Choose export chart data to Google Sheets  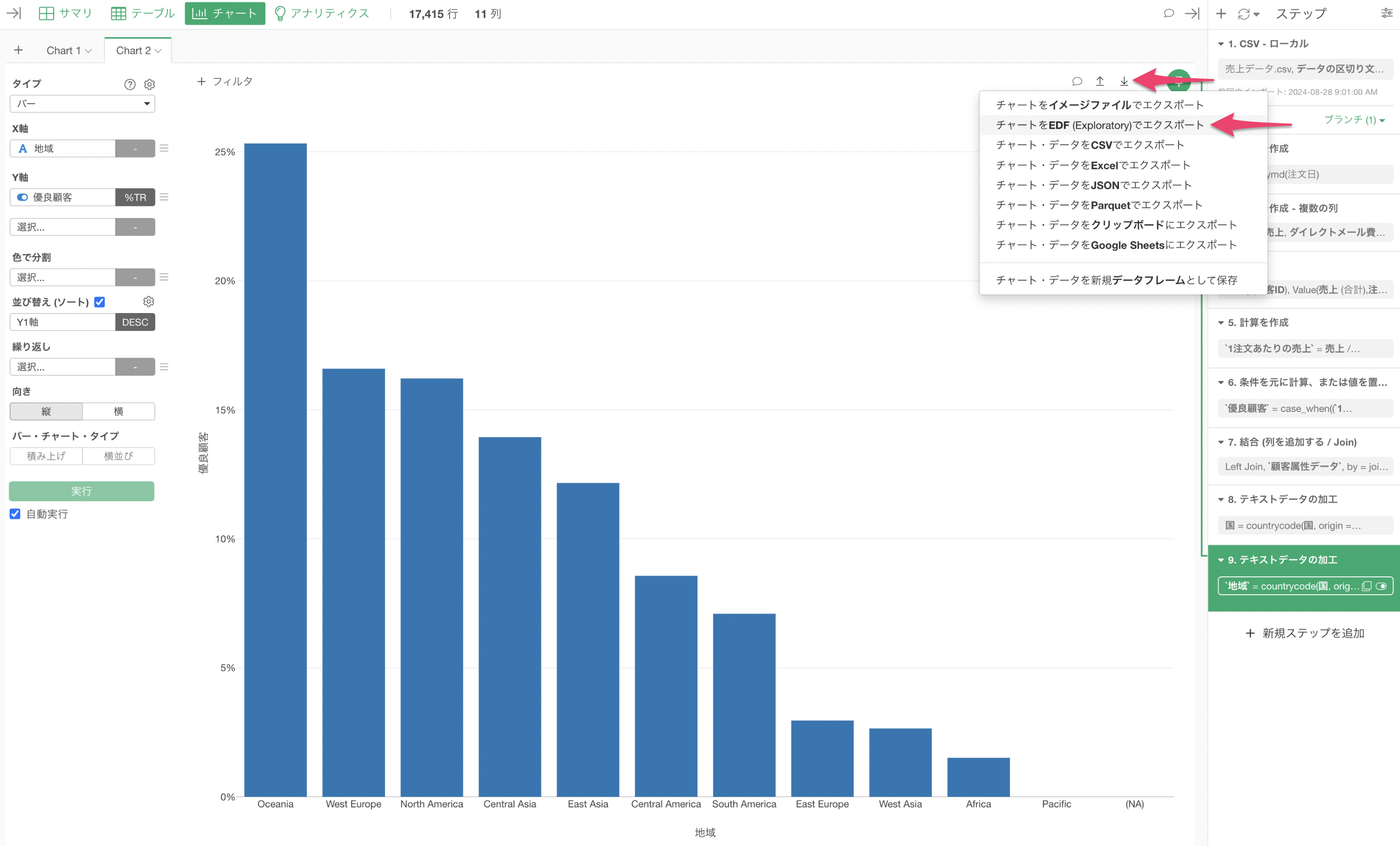tap(1123, 245)
